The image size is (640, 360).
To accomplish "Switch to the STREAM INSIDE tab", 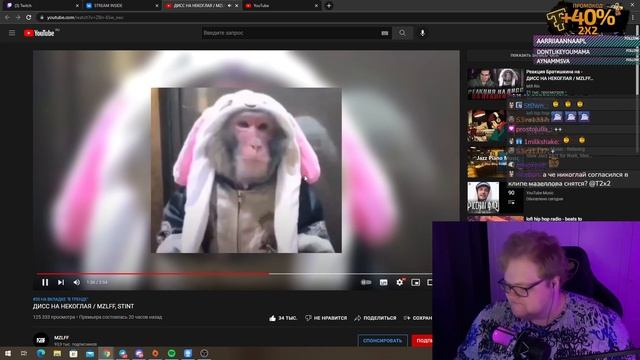I will coord(122,6).
